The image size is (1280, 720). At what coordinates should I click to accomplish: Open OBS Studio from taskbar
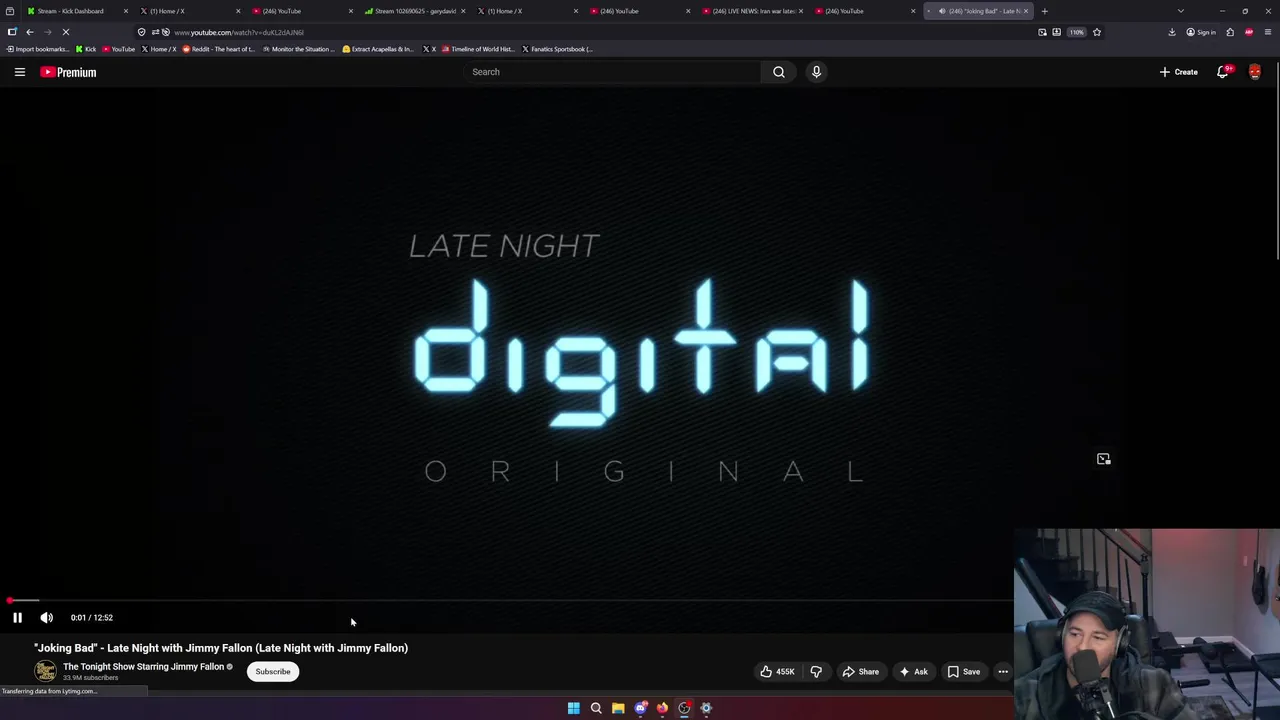(684, 708)
